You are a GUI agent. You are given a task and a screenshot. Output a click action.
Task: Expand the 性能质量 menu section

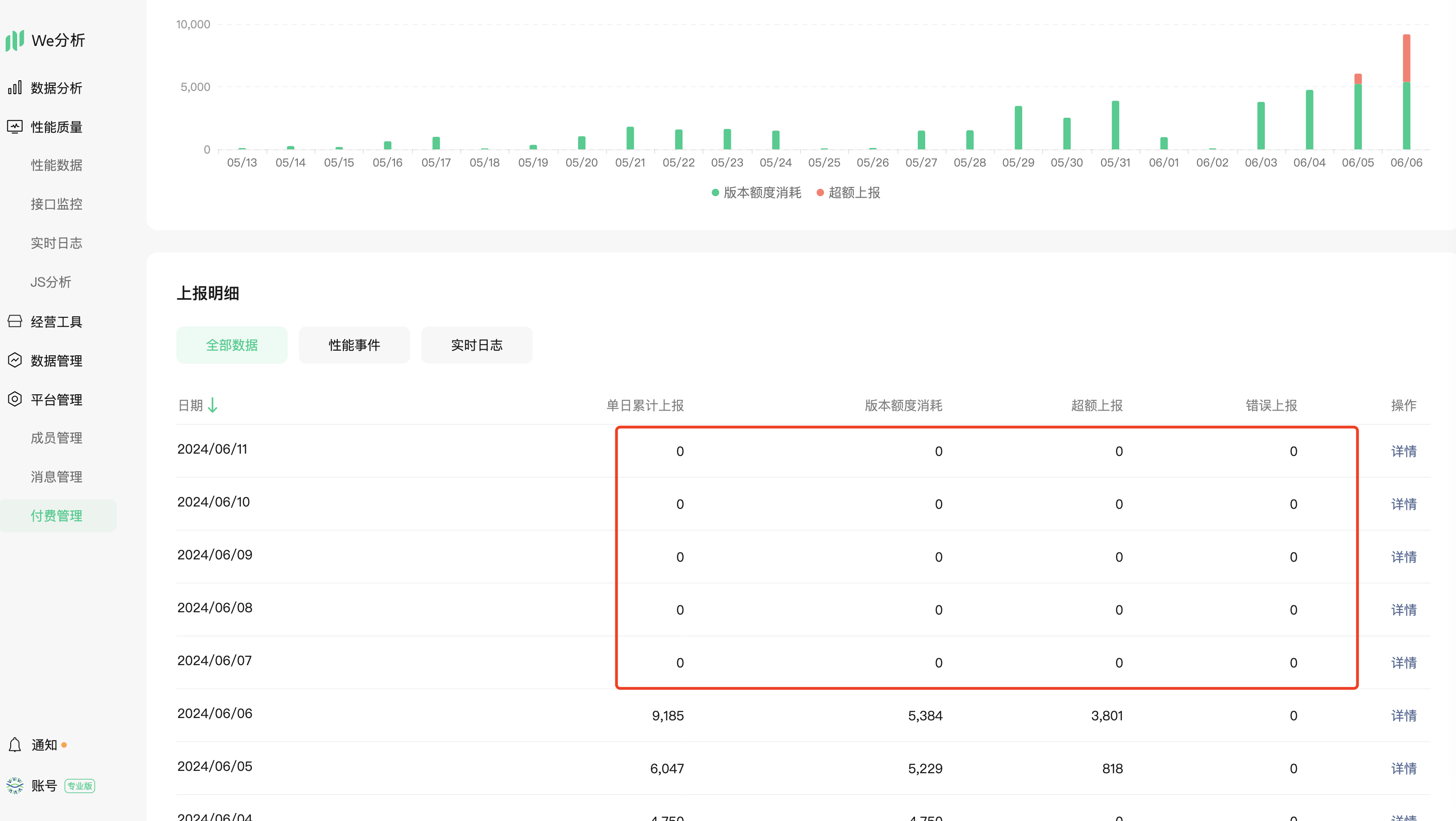pyautogui.click(x=56, y=127)
